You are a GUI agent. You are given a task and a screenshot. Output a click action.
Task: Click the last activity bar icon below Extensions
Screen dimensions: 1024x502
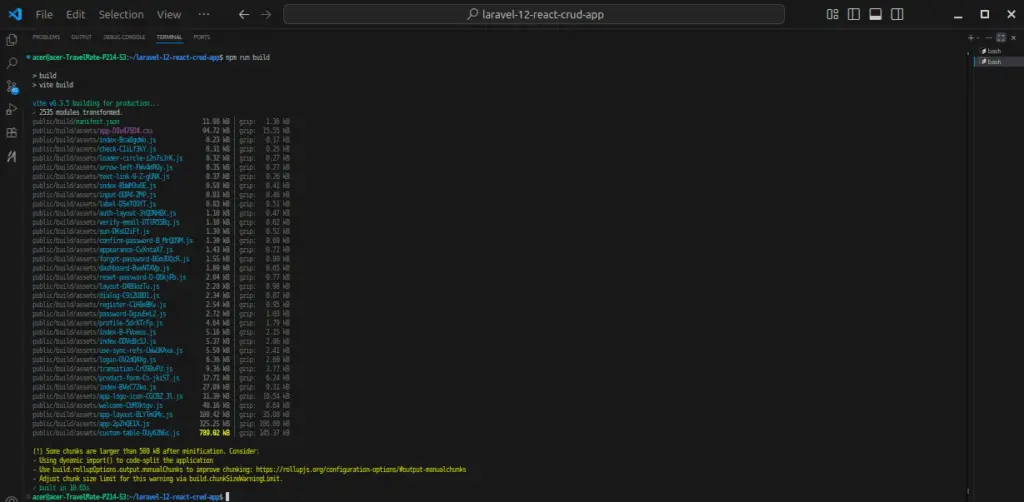pyautogui.click(x=11, y=156)
